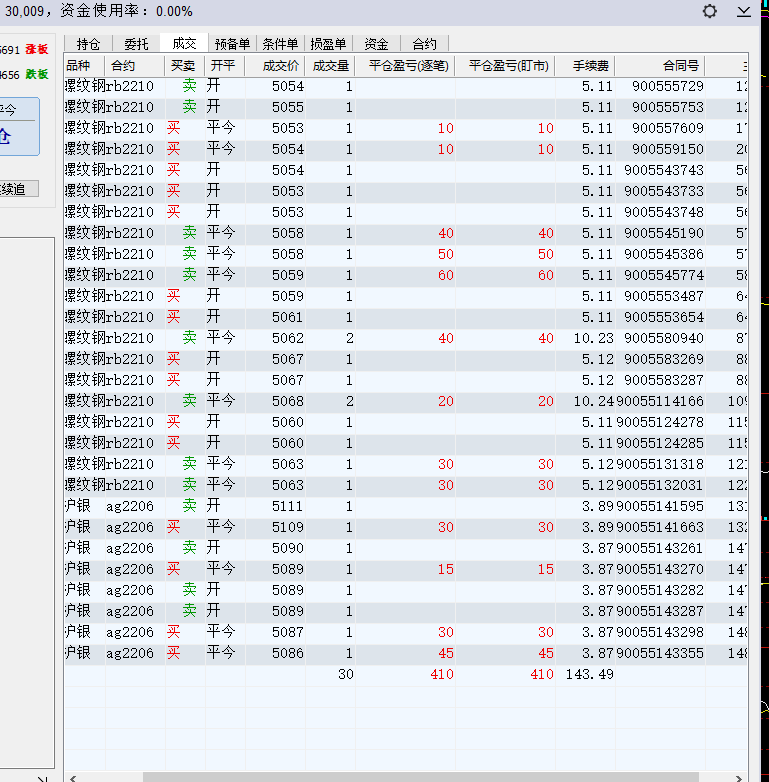This screenshot has width=769, height=782.
Task: Select row with contract number 9005545190
Action: pos(405,233)
